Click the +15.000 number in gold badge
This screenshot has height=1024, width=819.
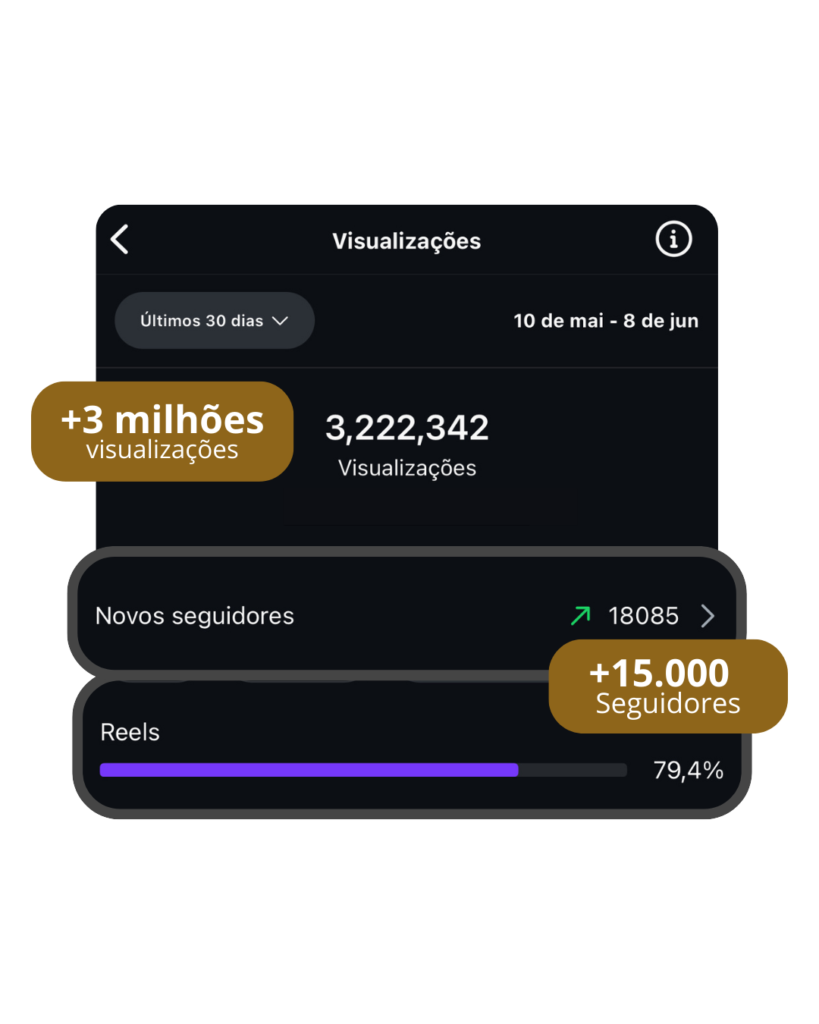(659, 673)
